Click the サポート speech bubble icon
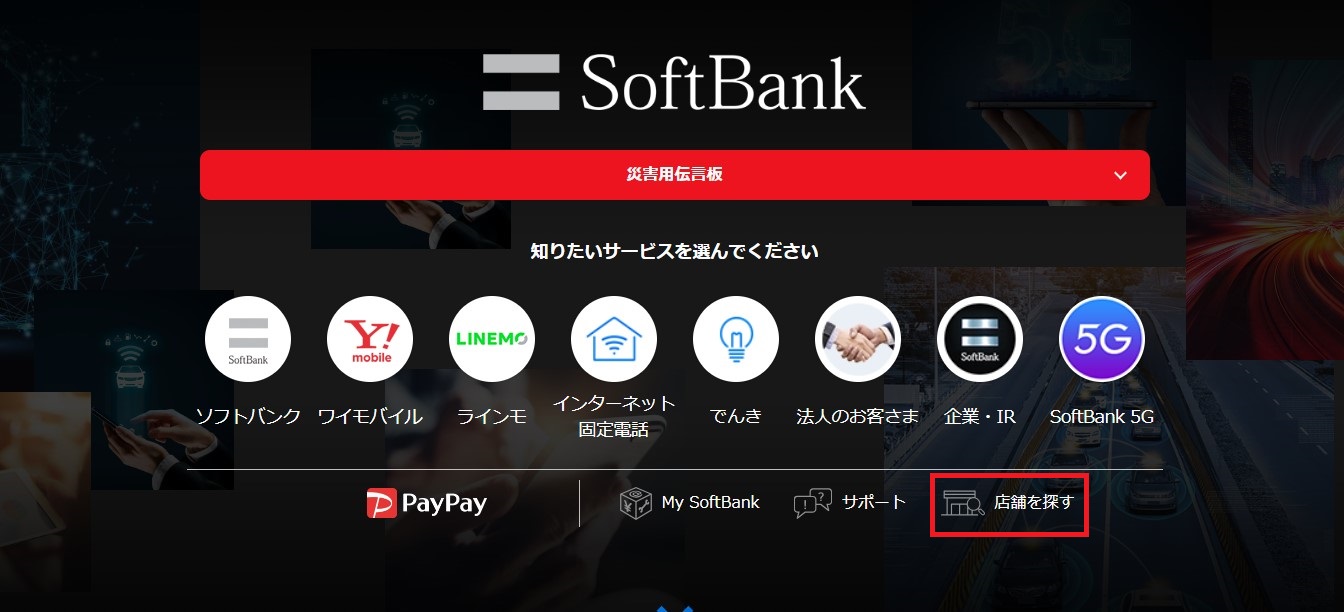Screen dimensions: 1344x612 812,503
